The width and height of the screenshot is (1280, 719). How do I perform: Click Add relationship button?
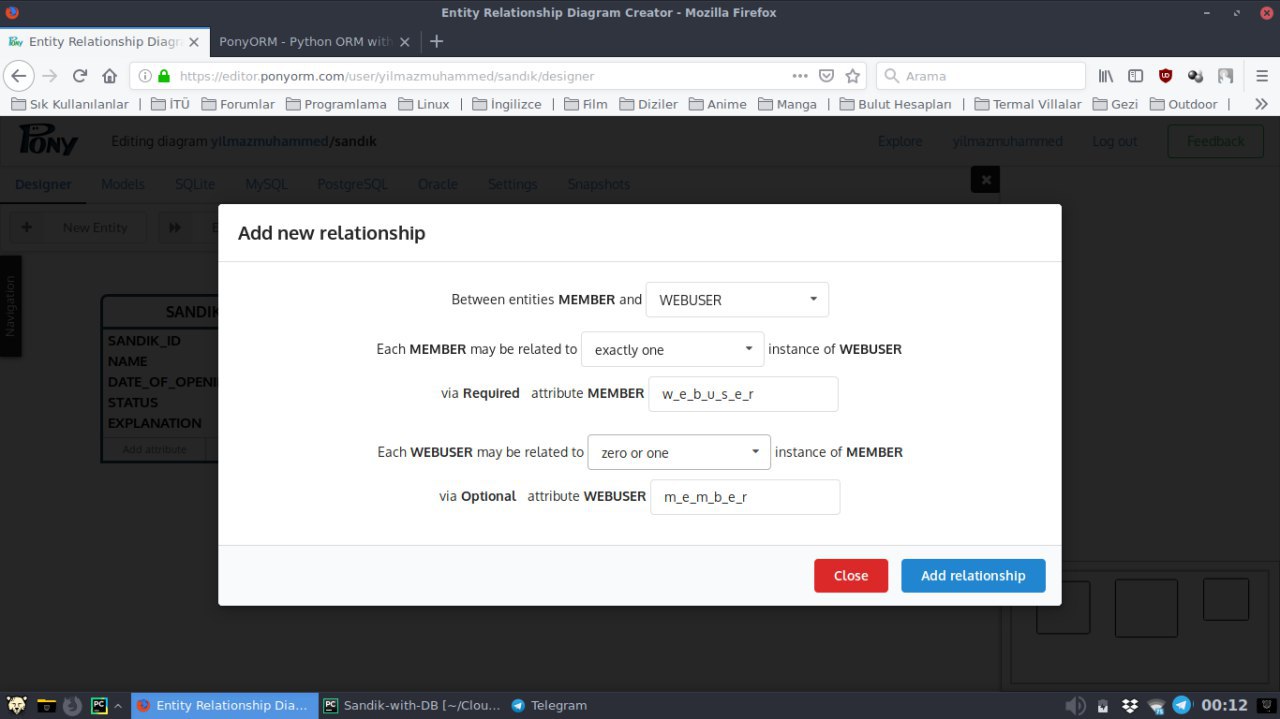coord(973,575)
